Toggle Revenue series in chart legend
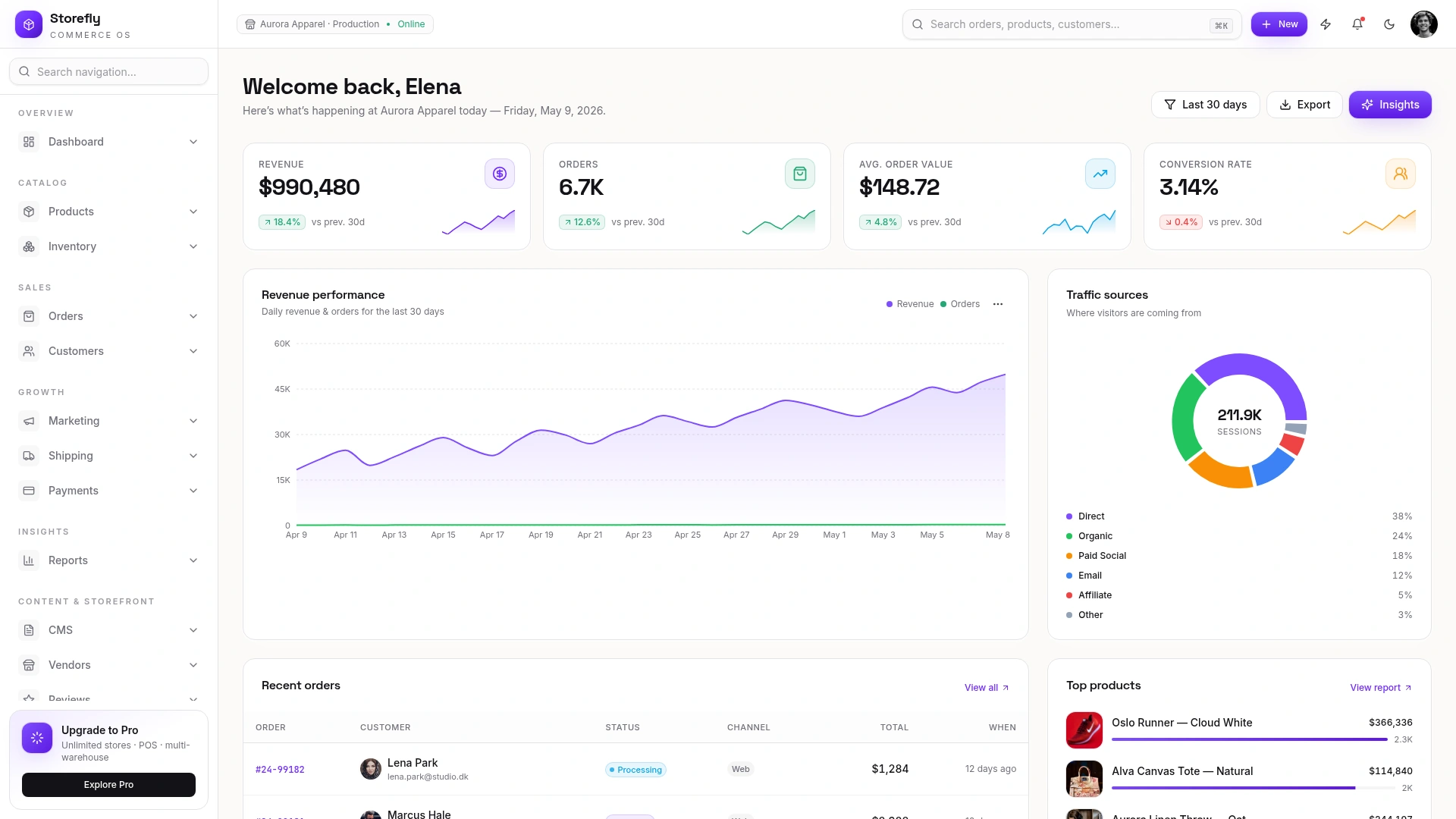The image size is (1456, 819). 910,304
